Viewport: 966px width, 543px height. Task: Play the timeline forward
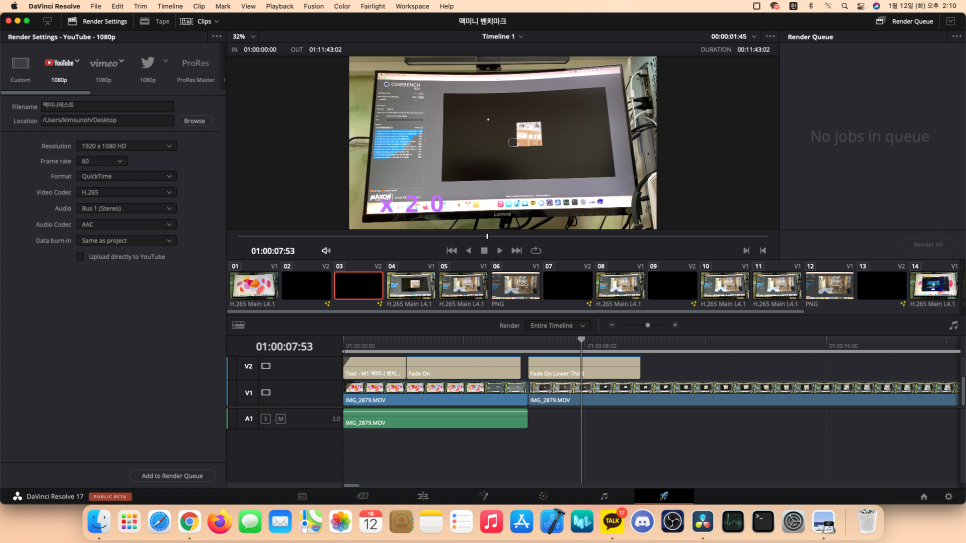point(500,251)
